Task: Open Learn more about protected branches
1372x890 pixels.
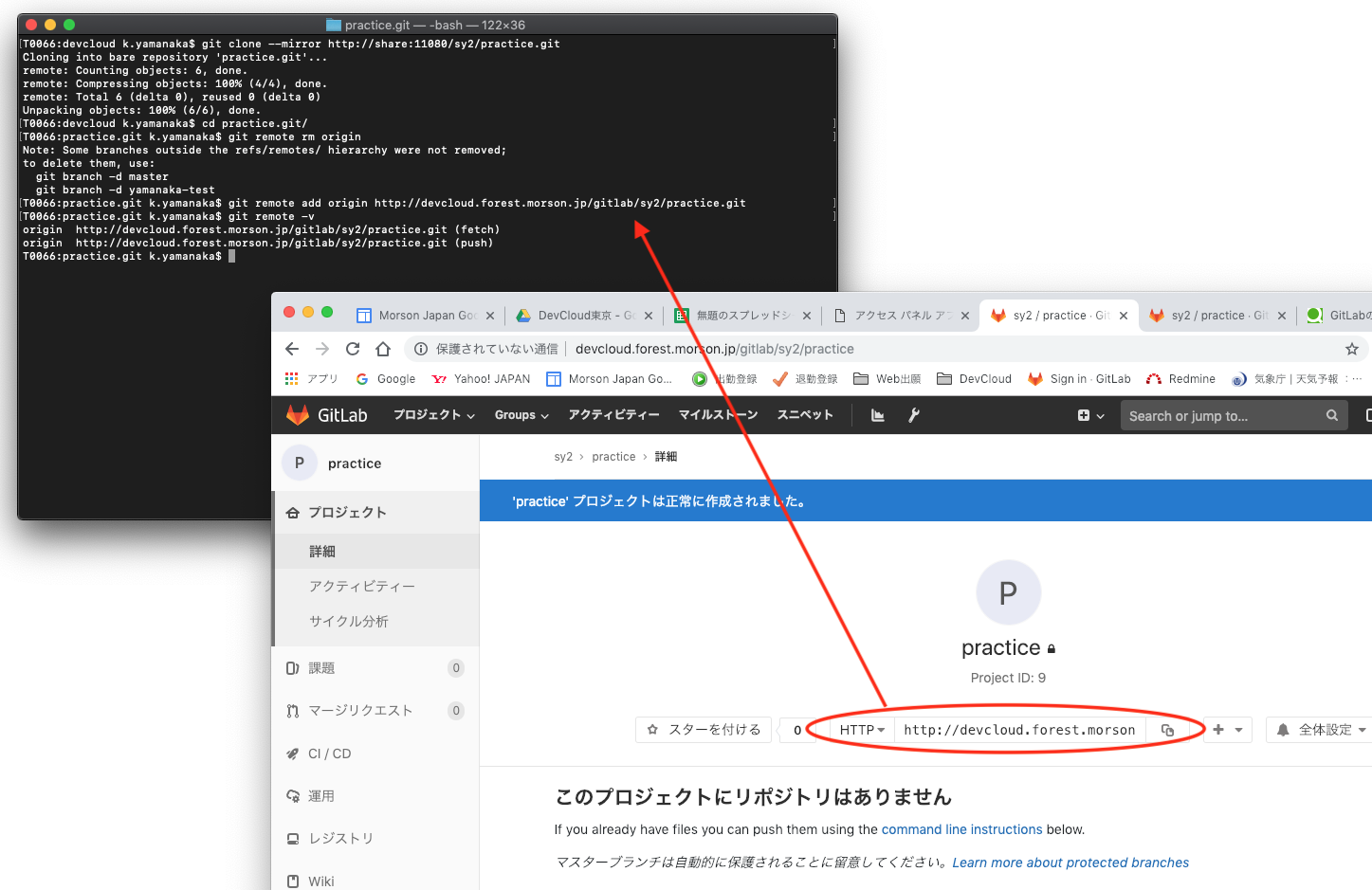Action: click(x=1070, y=863)
